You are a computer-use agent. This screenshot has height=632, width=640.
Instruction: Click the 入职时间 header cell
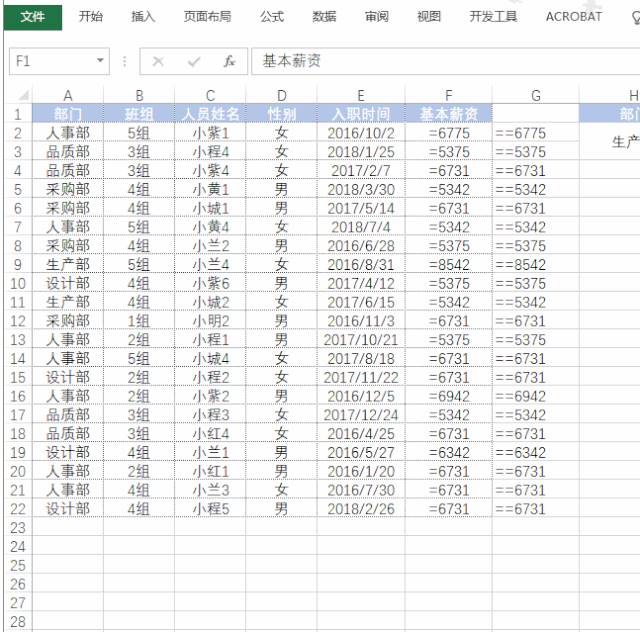point(361,114)
